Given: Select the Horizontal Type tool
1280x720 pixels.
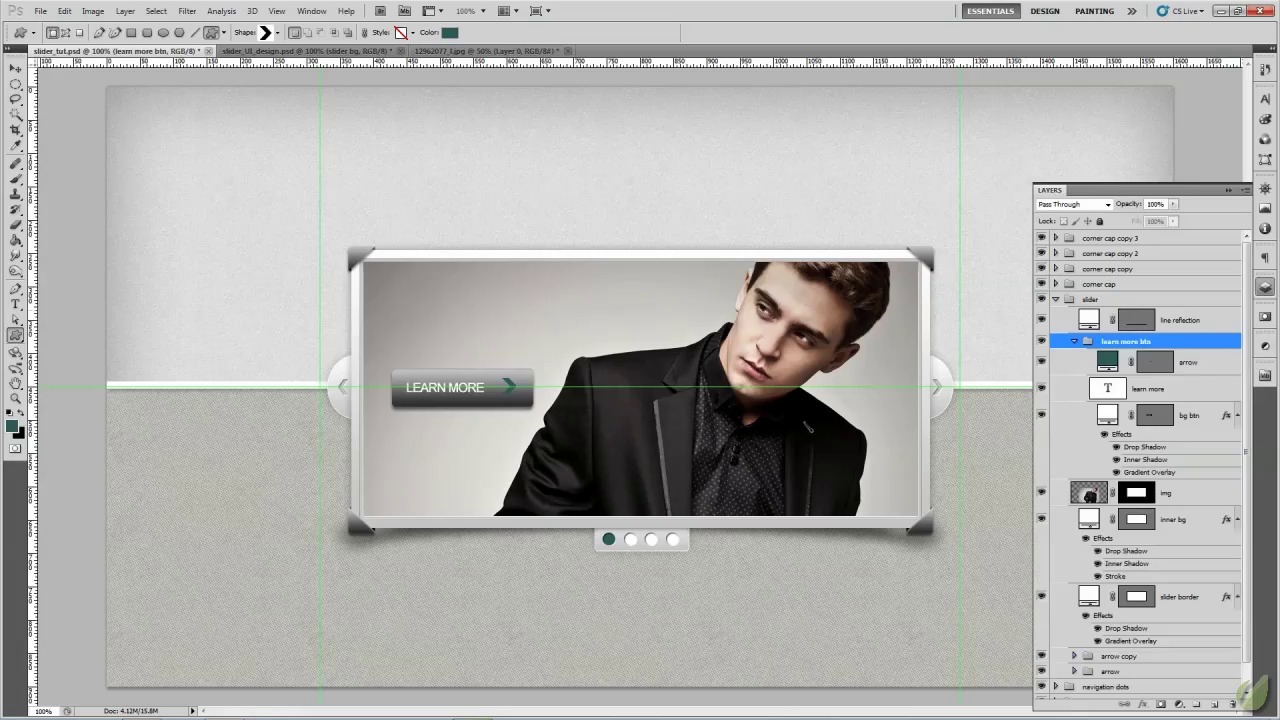Looking at the screenshot, I should pos(16,303).
